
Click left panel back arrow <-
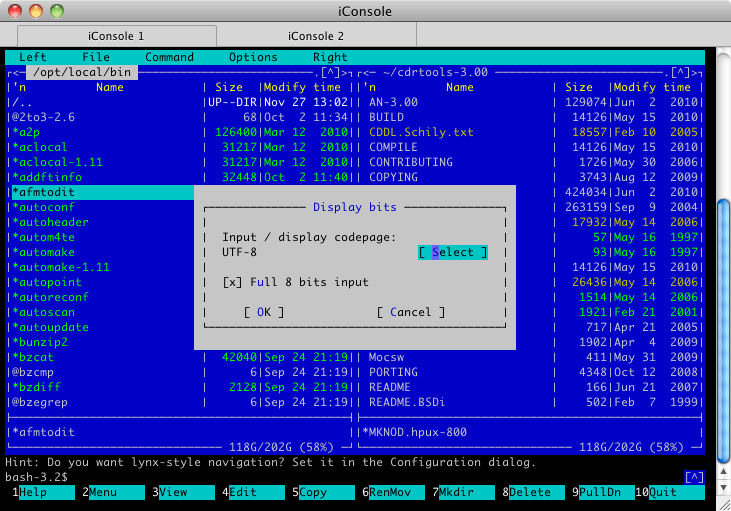(x=16, y=72)
